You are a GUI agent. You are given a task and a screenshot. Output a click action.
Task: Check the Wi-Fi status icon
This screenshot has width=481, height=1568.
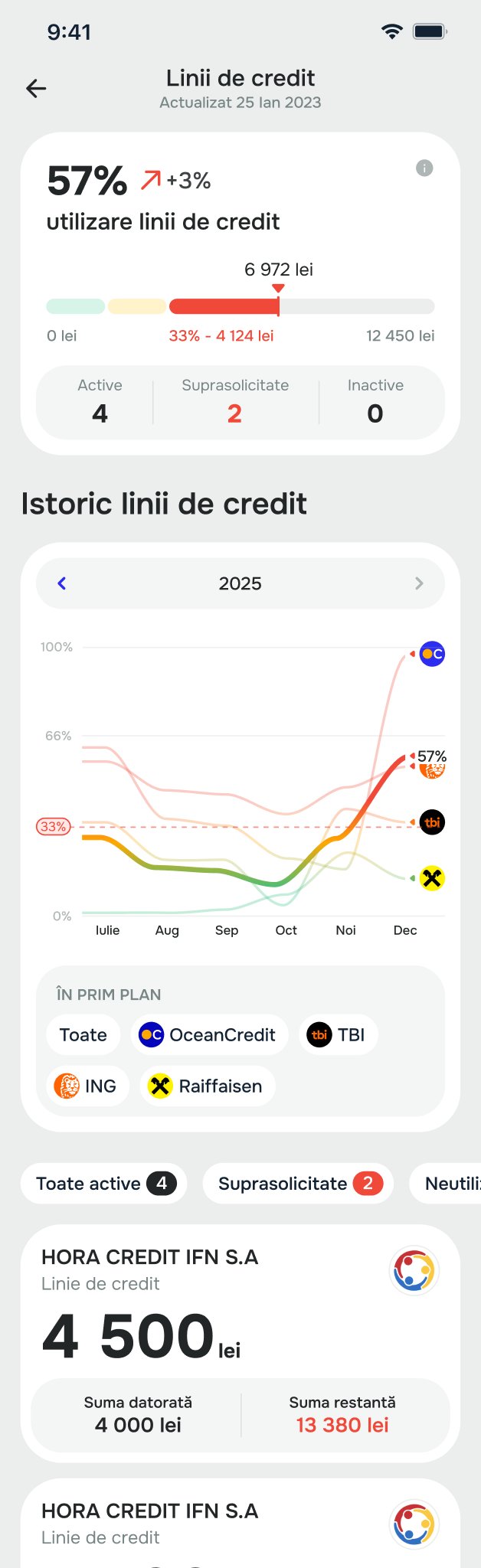pos(392,31)
